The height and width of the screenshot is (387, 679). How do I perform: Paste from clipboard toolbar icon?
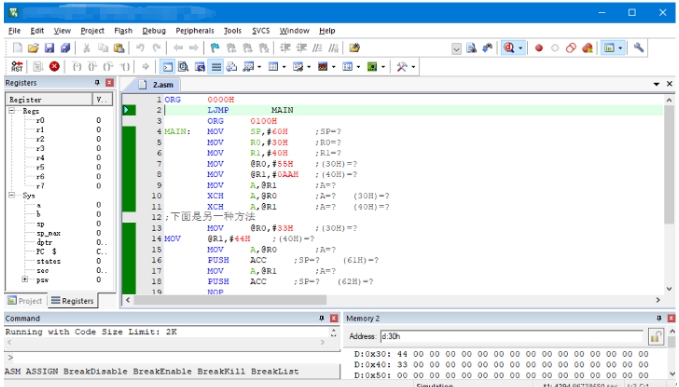coord(119,48)
